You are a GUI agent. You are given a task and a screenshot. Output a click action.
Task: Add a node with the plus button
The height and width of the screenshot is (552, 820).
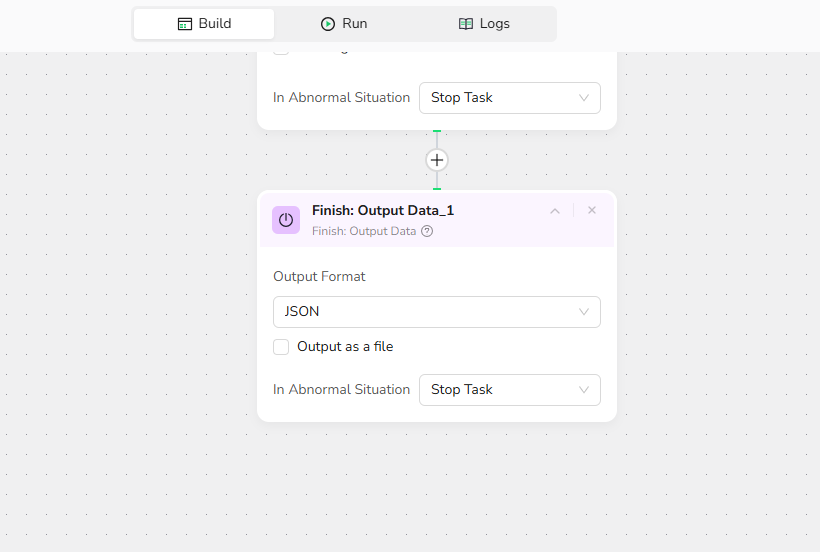click(437, 160)
